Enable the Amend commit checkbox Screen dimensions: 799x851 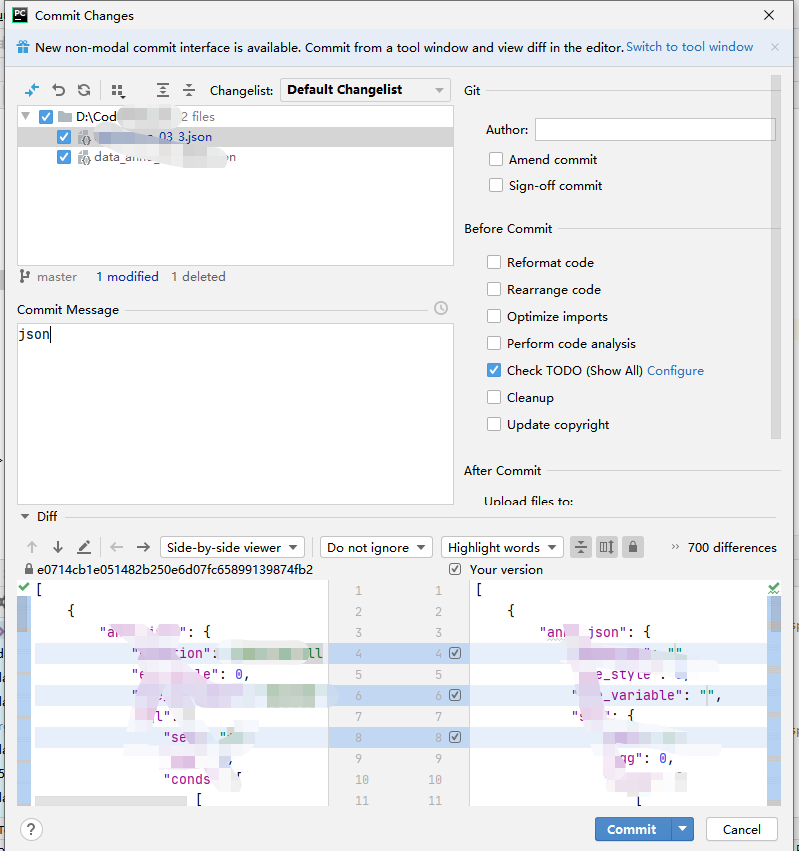(x=495, y=159)
